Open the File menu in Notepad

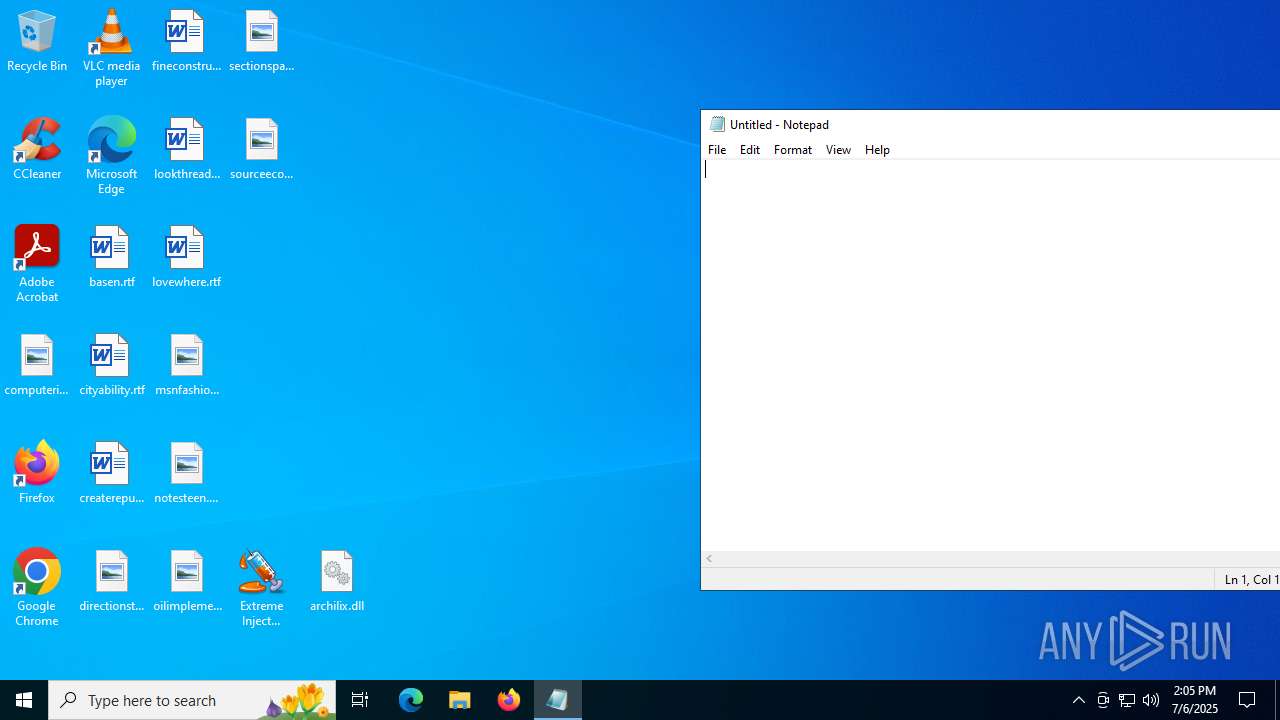[x=717, y=150]
